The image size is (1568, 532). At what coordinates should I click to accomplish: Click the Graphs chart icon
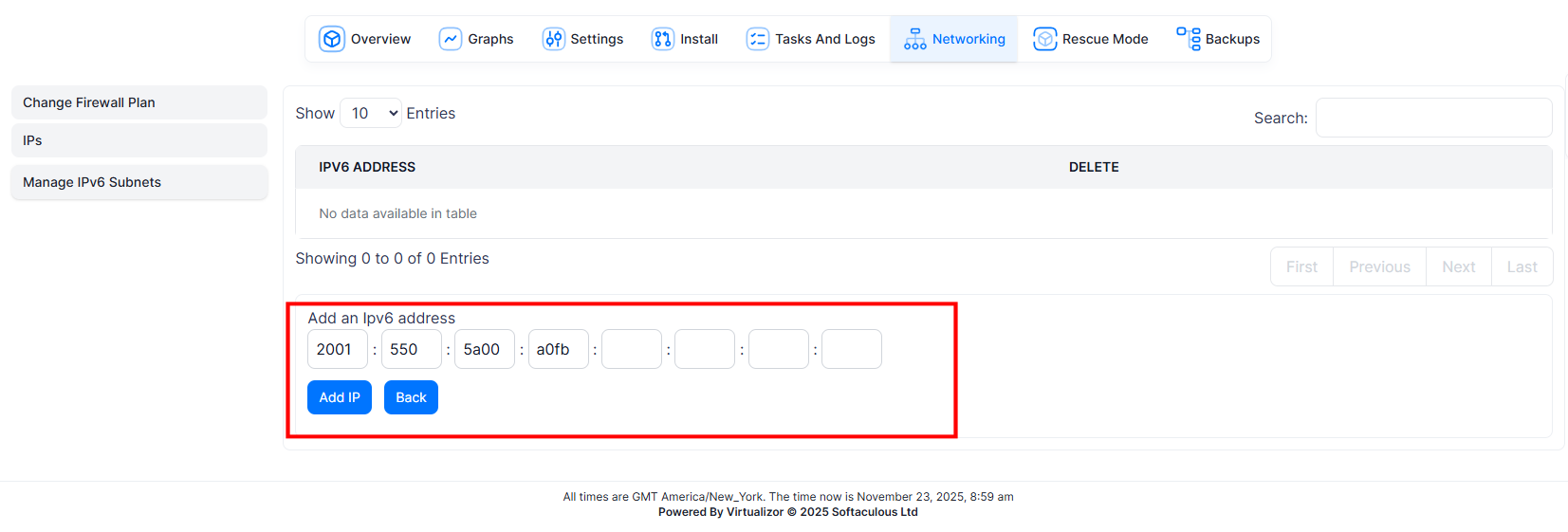pos(450,39)
